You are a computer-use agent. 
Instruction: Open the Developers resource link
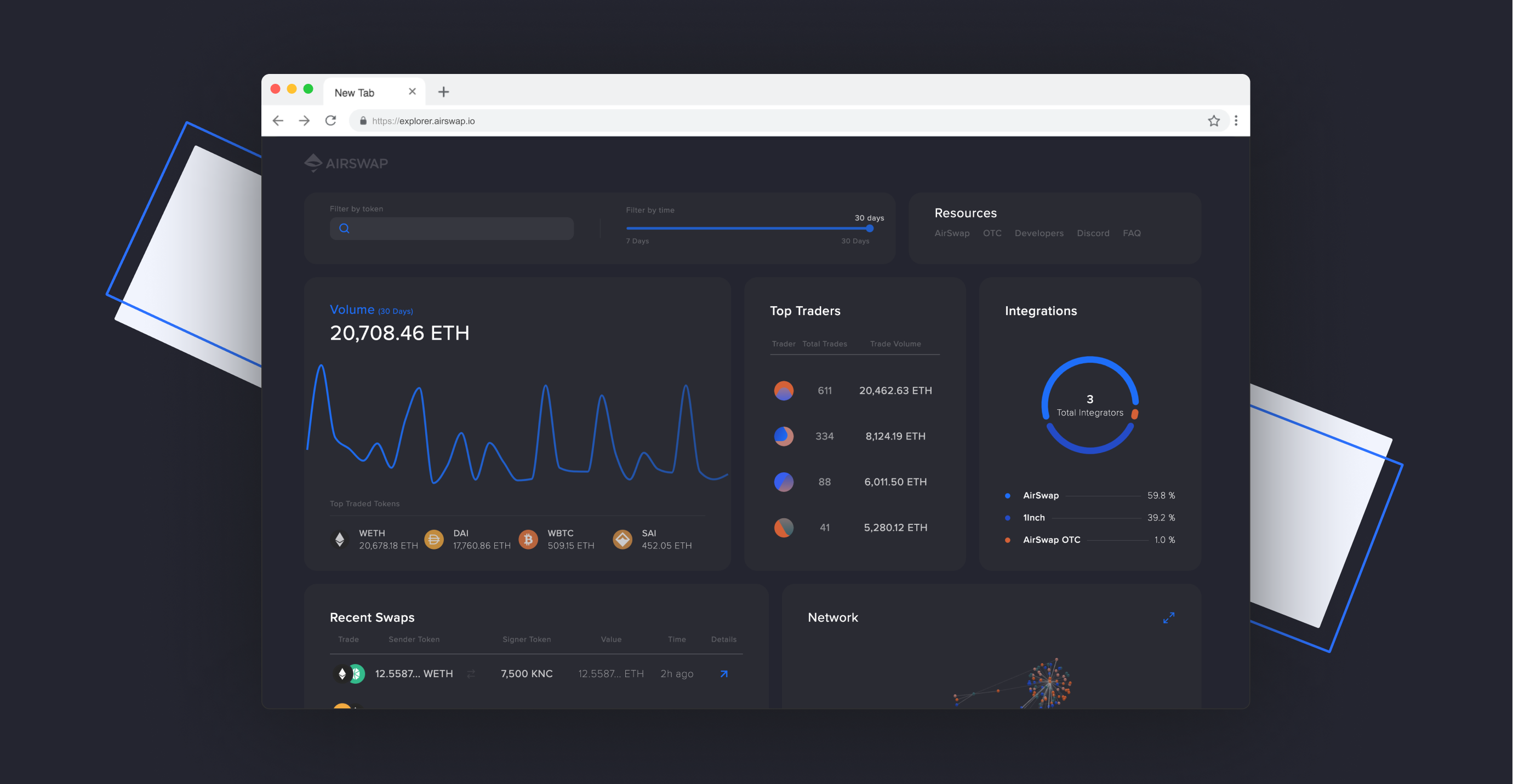[1039, 233]
